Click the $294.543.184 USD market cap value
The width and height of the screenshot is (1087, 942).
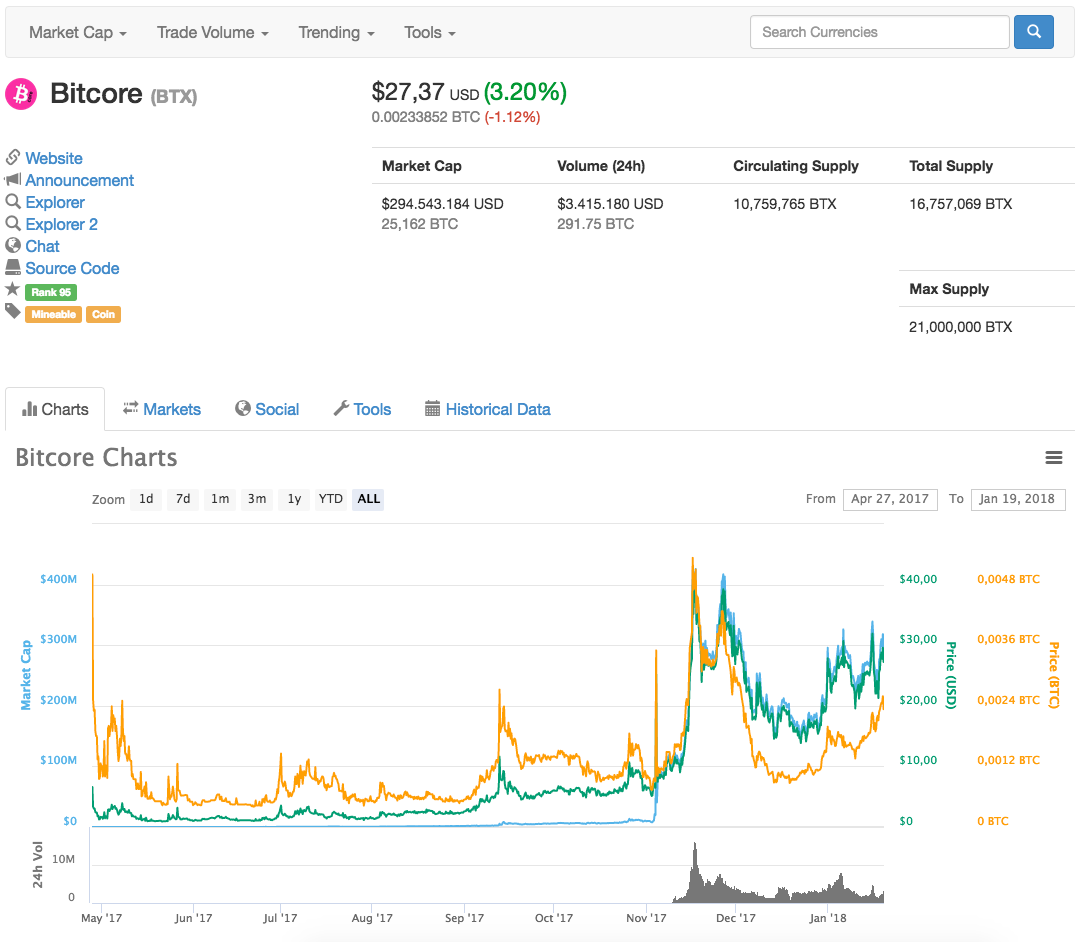[x=442, y=204]
